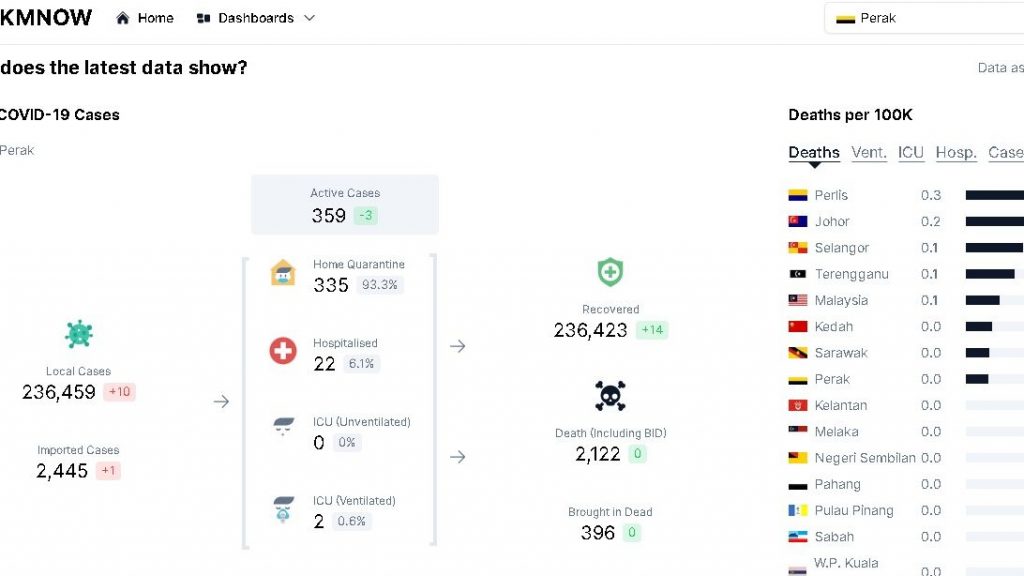Click the red Hospitalised cross icon

(x=283, y=351)
